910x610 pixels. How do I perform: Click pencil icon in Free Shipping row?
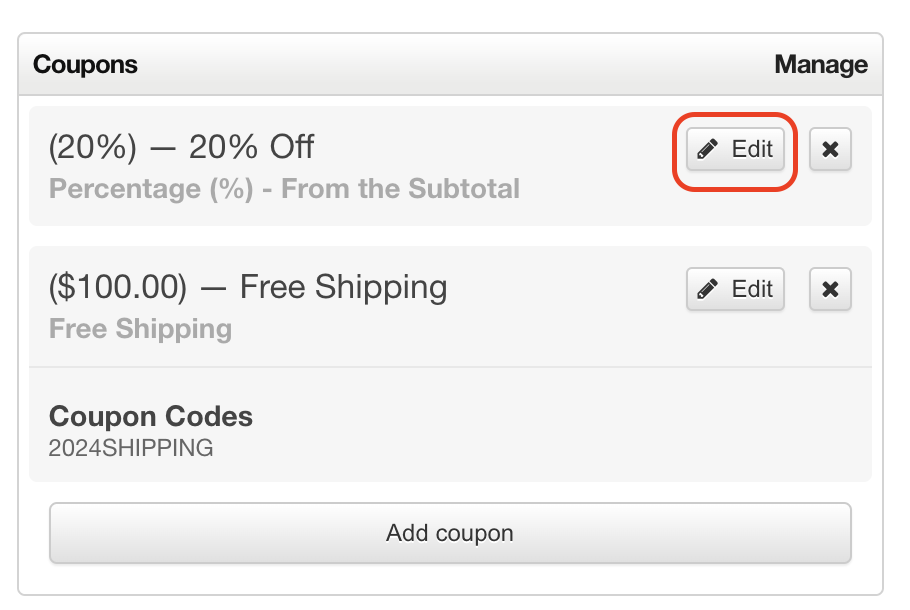click(707, 289)
